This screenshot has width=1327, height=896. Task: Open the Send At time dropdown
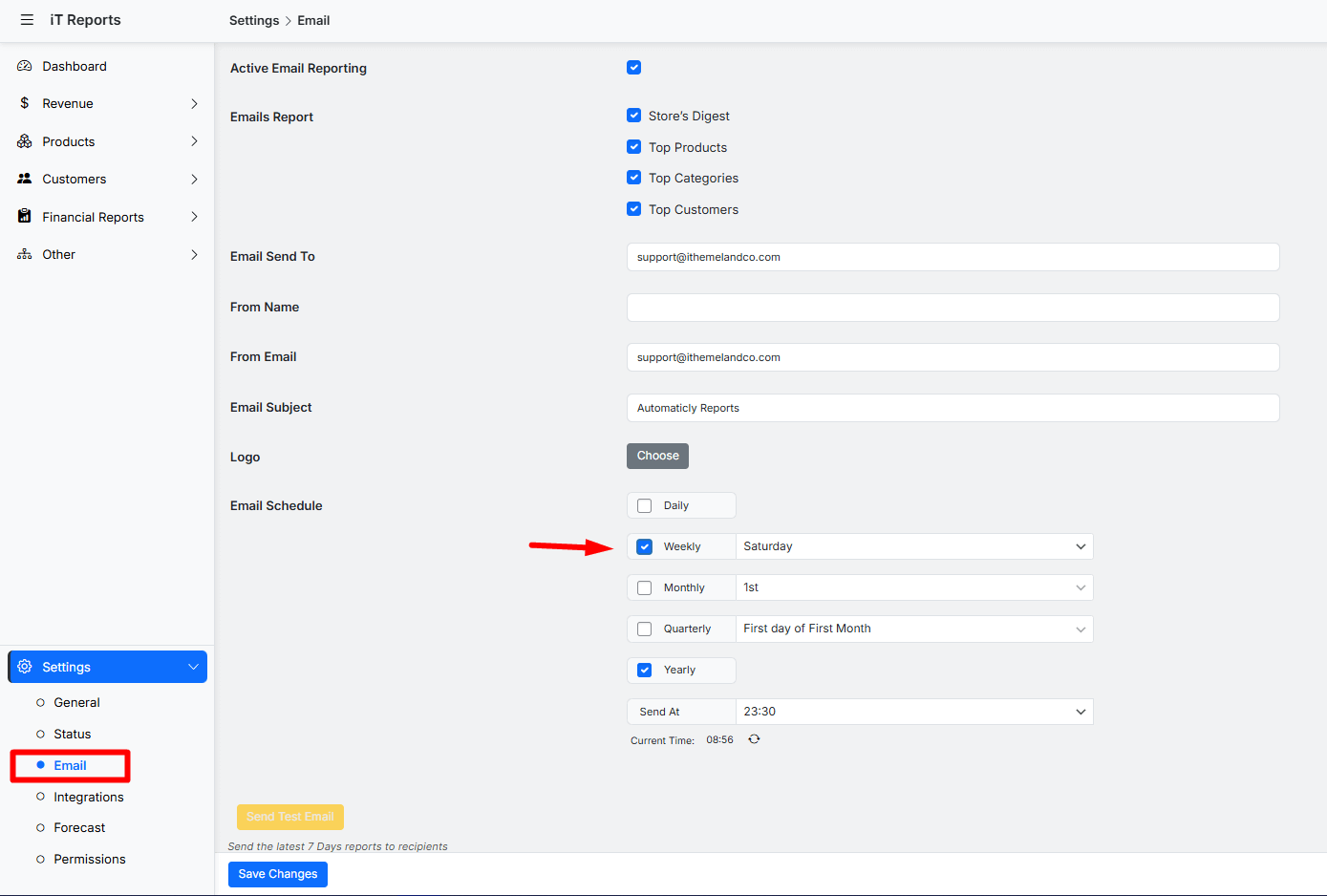[913, 712]
